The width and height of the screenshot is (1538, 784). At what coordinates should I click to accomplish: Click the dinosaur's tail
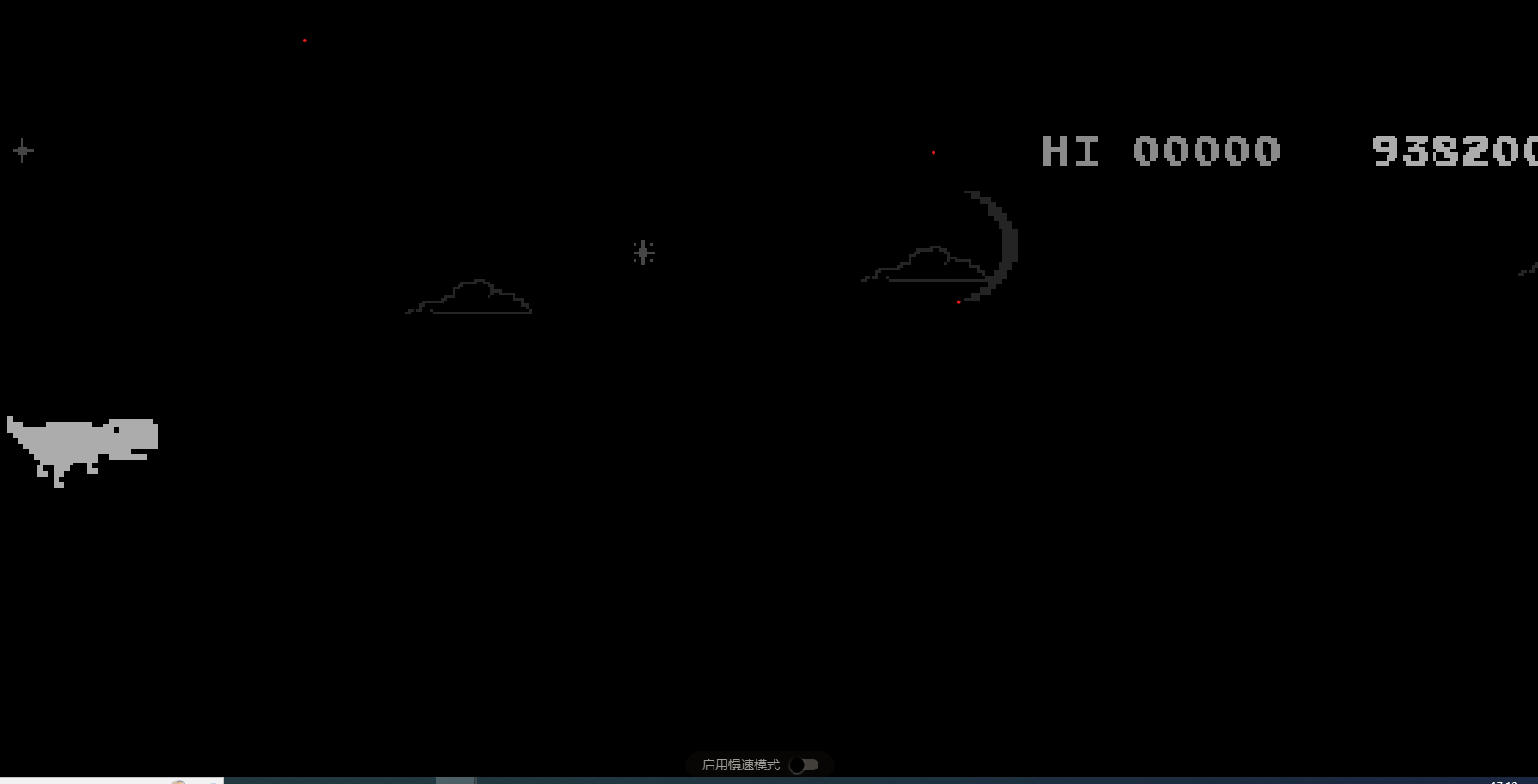(19, 434)
